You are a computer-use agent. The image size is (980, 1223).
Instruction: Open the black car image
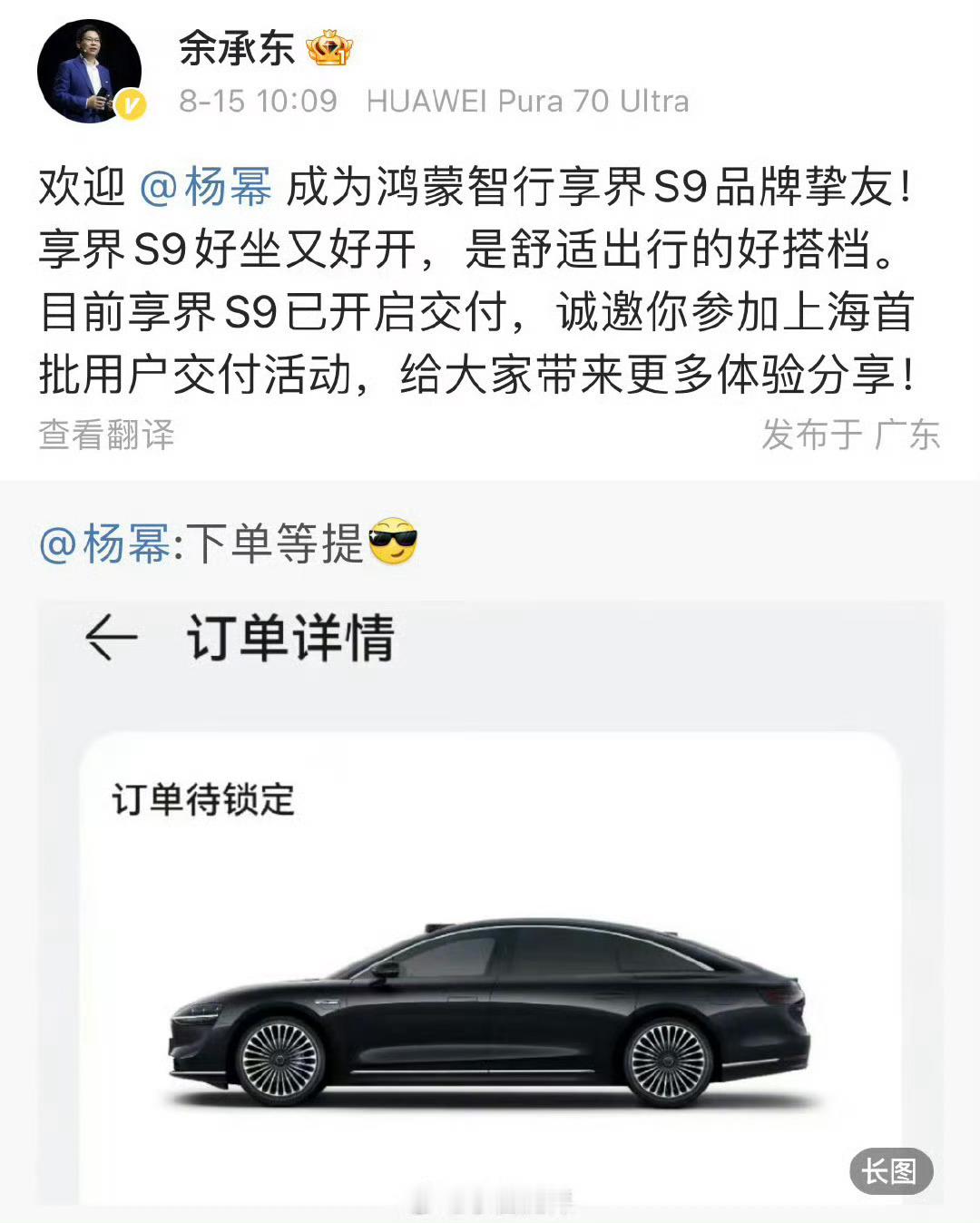(x=490, y=1012)
